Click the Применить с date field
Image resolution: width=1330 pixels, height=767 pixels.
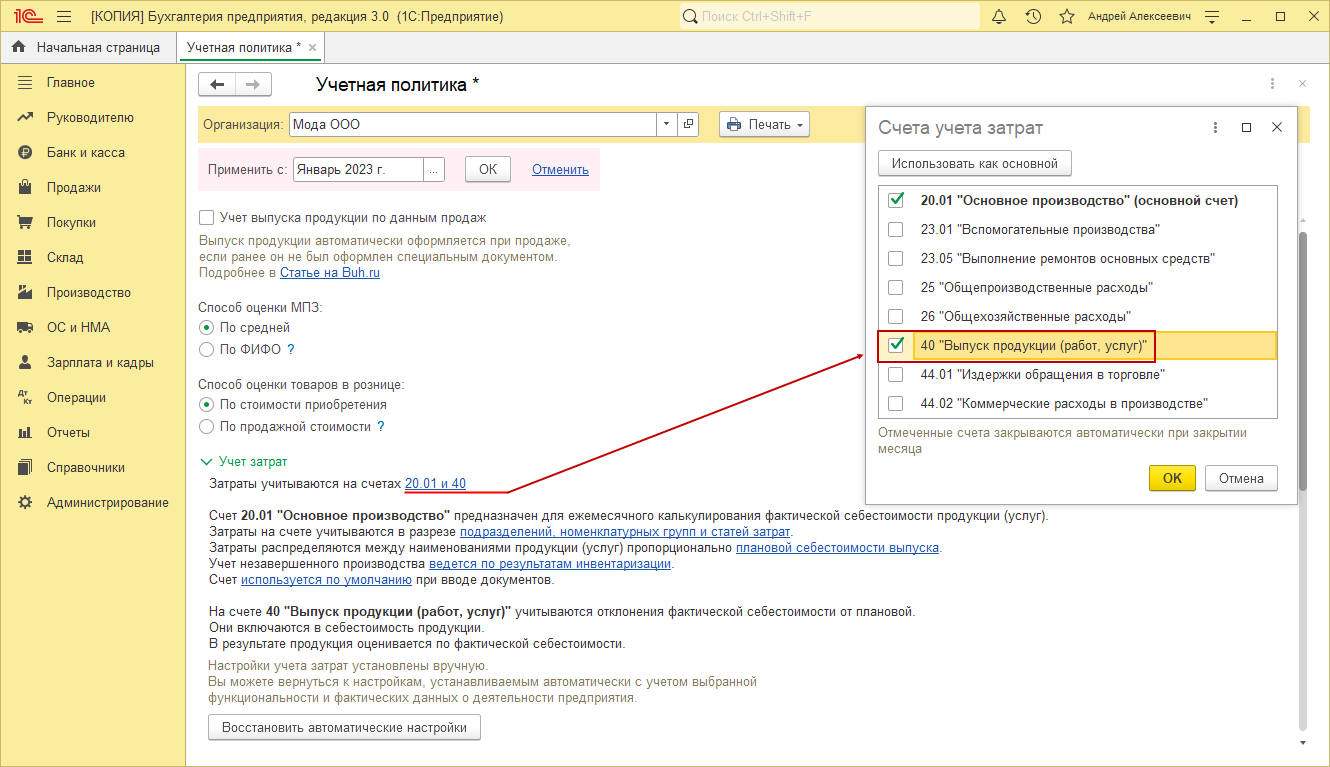pos(358,170)
